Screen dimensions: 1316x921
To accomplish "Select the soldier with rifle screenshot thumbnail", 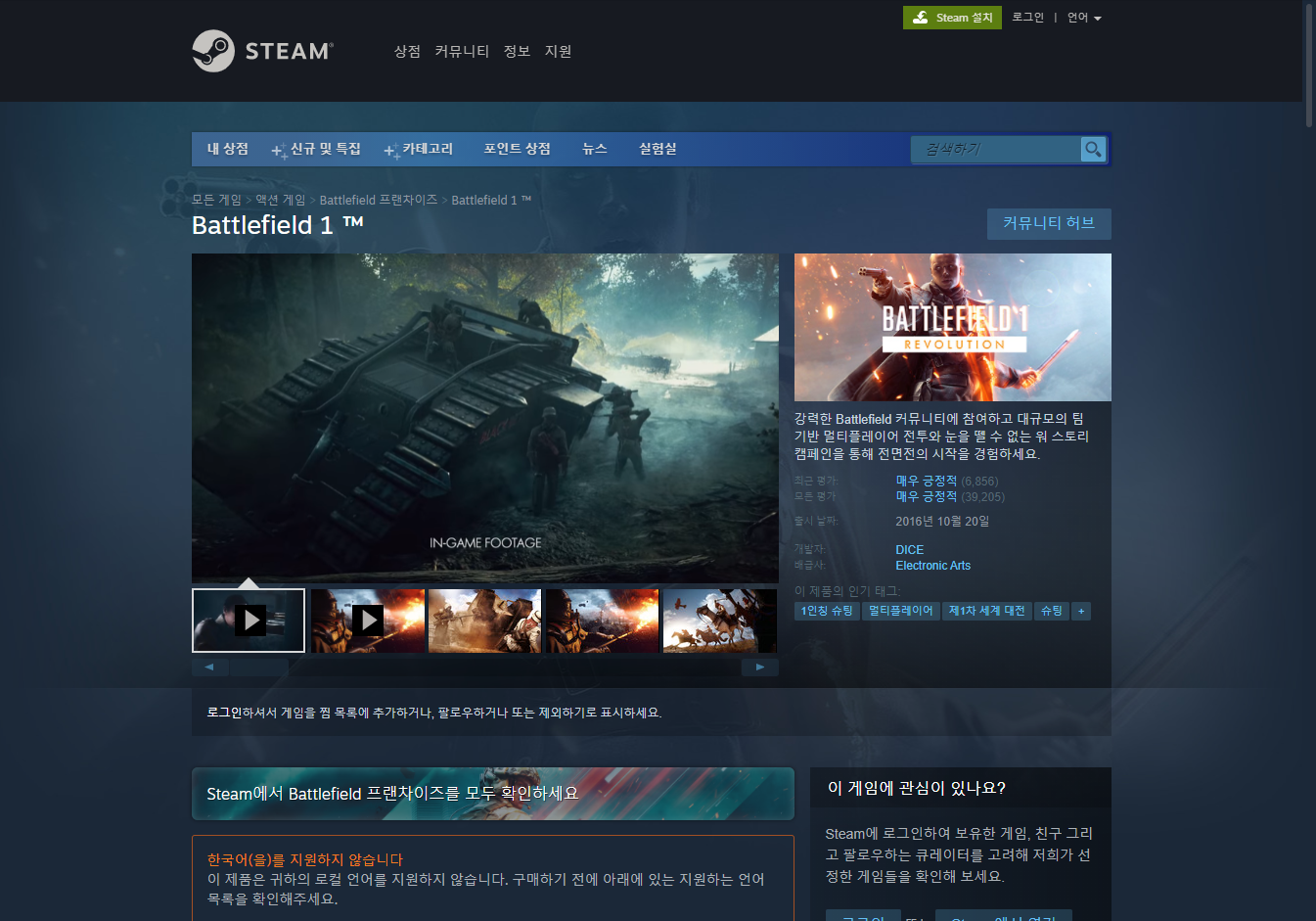I will pyautogui.click(x=484, y=621).
